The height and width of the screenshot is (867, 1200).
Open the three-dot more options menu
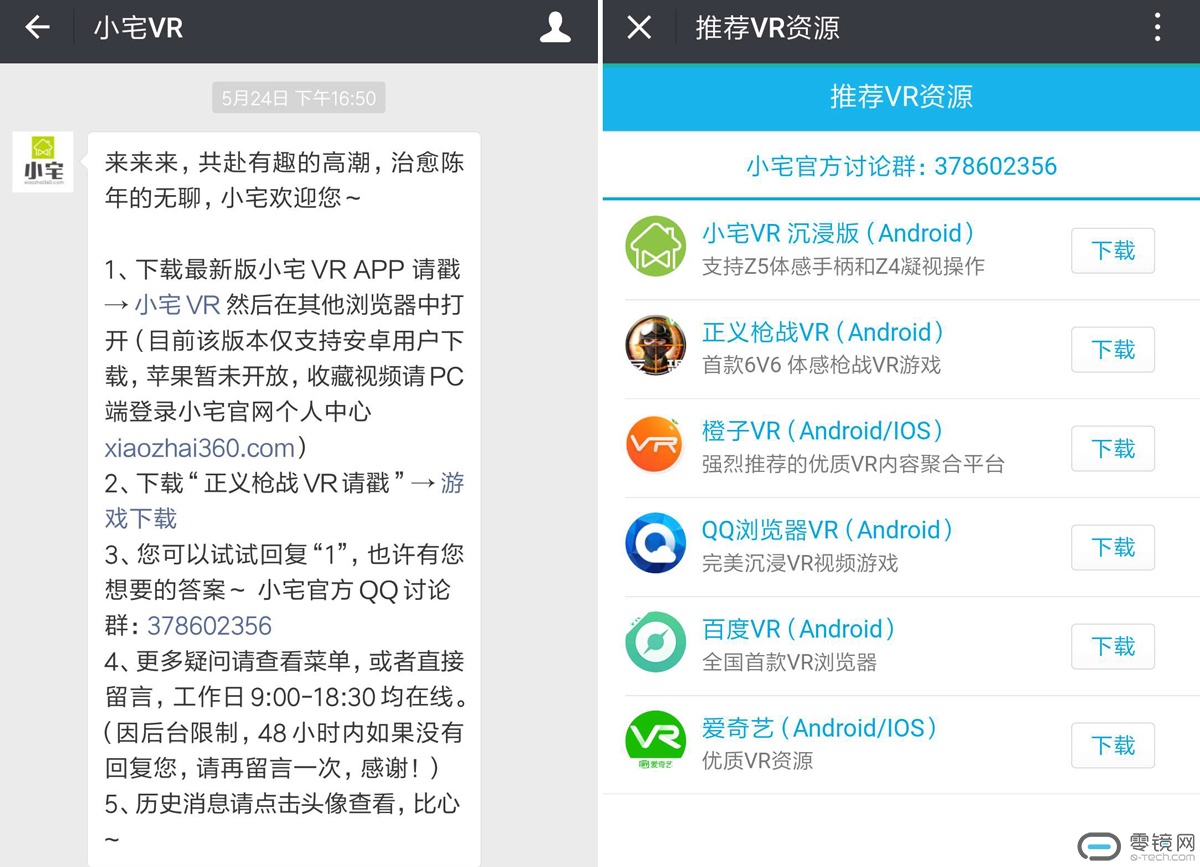pyautogui.click(x=1157, y=28)
